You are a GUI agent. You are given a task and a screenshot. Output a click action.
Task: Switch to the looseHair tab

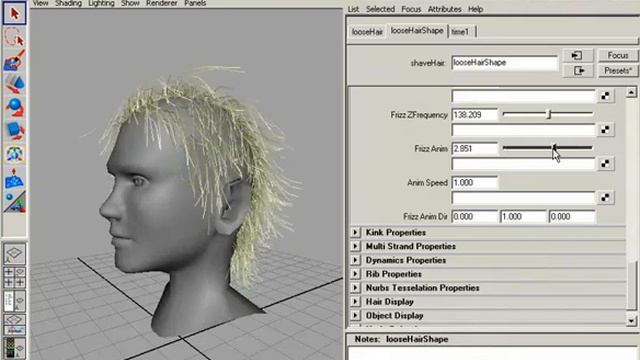point(367,32)
